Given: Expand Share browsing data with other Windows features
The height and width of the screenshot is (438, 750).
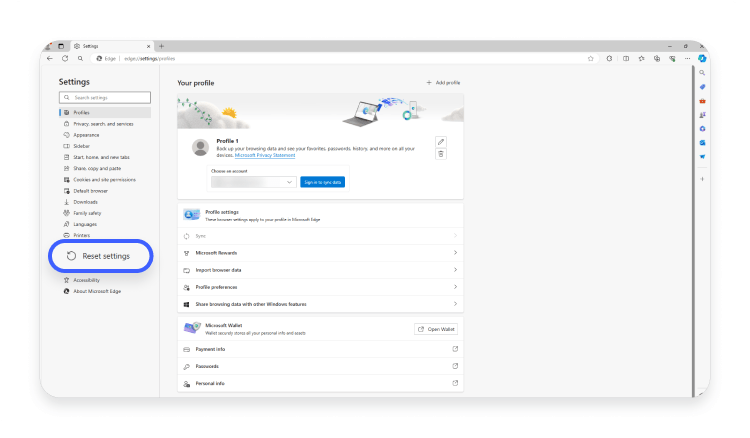Looking at the screenshot, I should pyautogui.click(x=320, y=304).
